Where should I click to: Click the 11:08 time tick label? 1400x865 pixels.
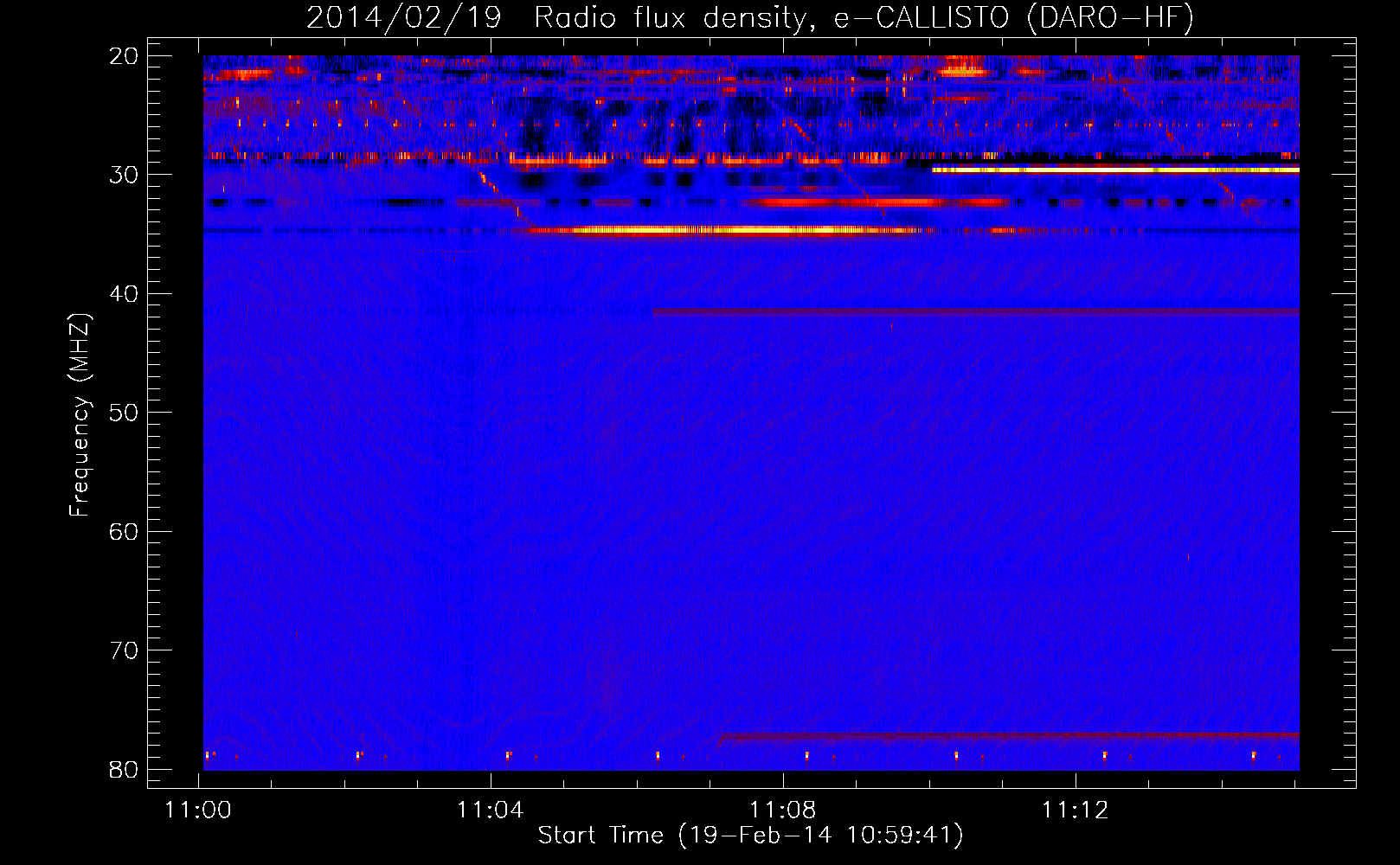(x=783, y=811)
